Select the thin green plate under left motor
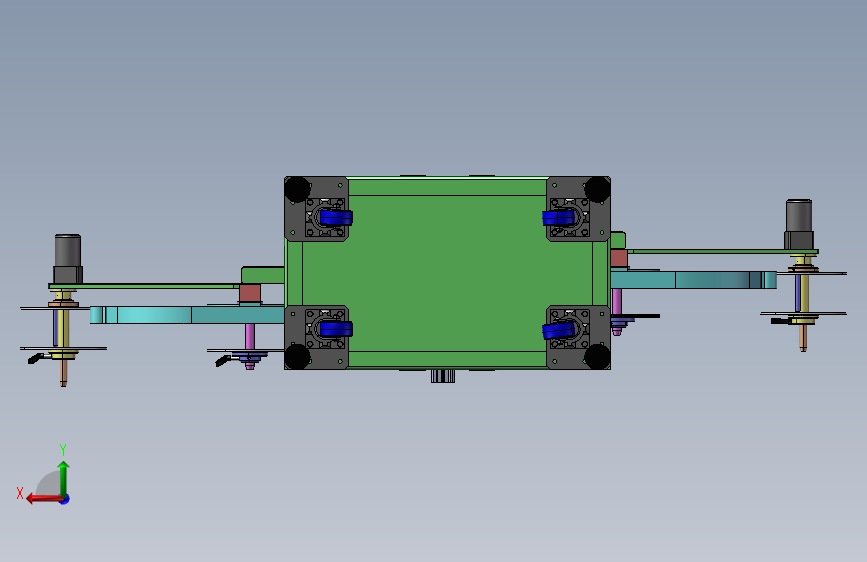 click(144, 286)
